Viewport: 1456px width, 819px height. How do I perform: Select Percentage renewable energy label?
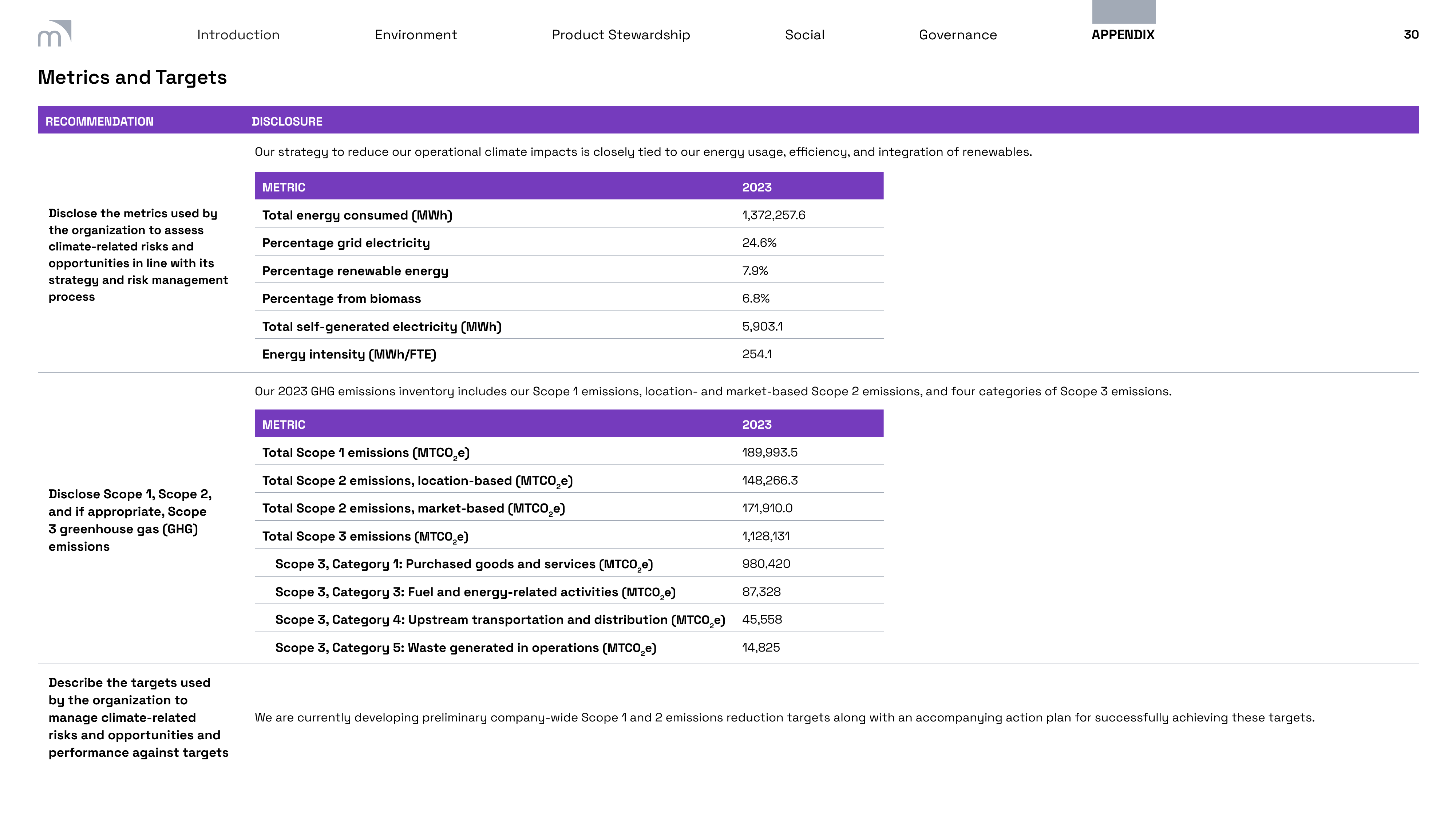(x=355, y=271)
